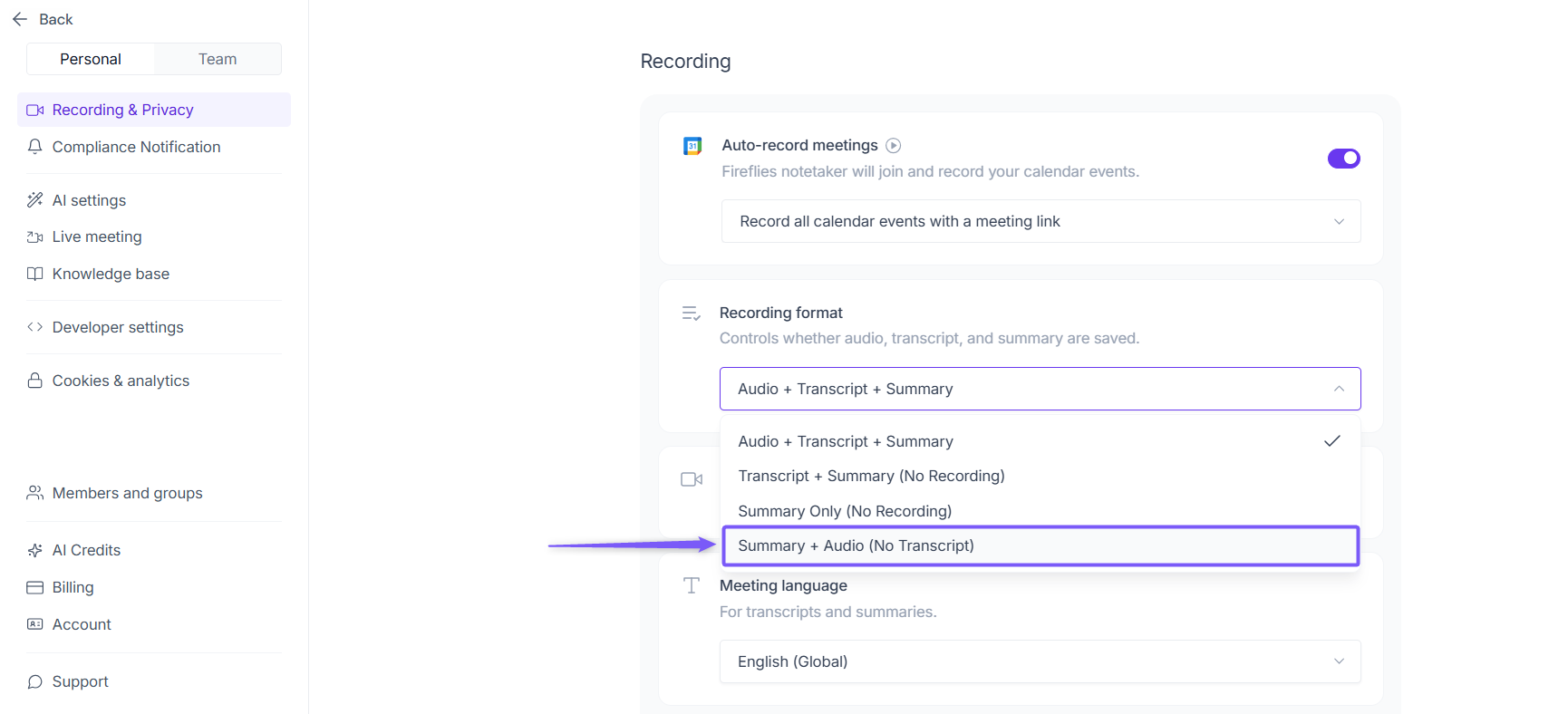This screenshot has width=1568, height=714.
Task: Turn off the Auto-record meetings toggle
Action: click(x=1343, y=159)
